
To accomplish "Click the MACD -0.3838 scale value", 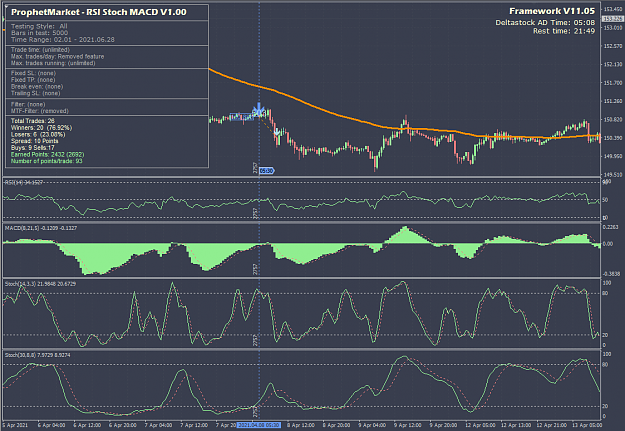I will click(x=612, y=274).
